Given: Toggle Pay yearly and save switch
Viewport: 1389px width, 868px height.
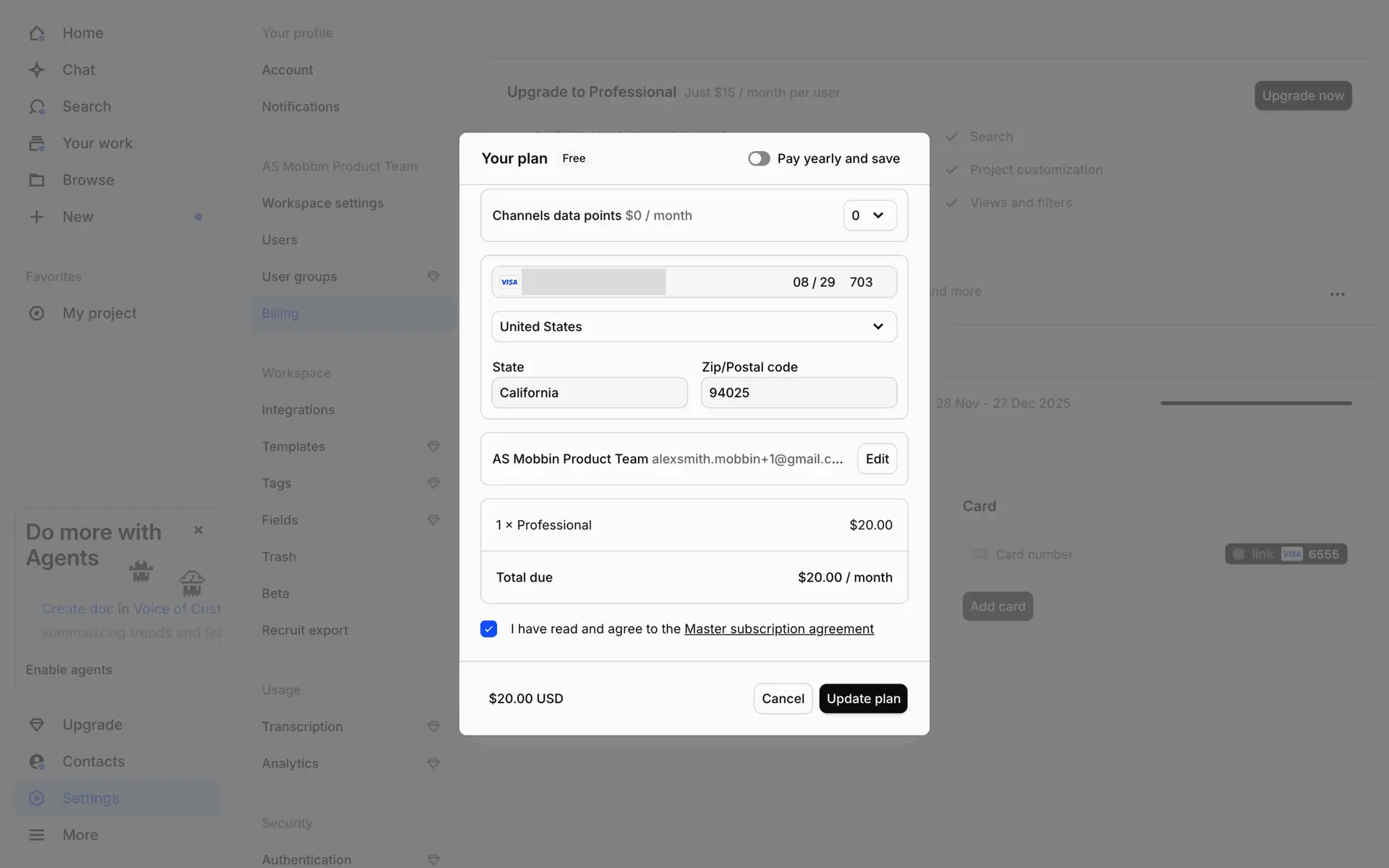Looking at the screenshot, I should pyautogui.click(x=759, y=158).
